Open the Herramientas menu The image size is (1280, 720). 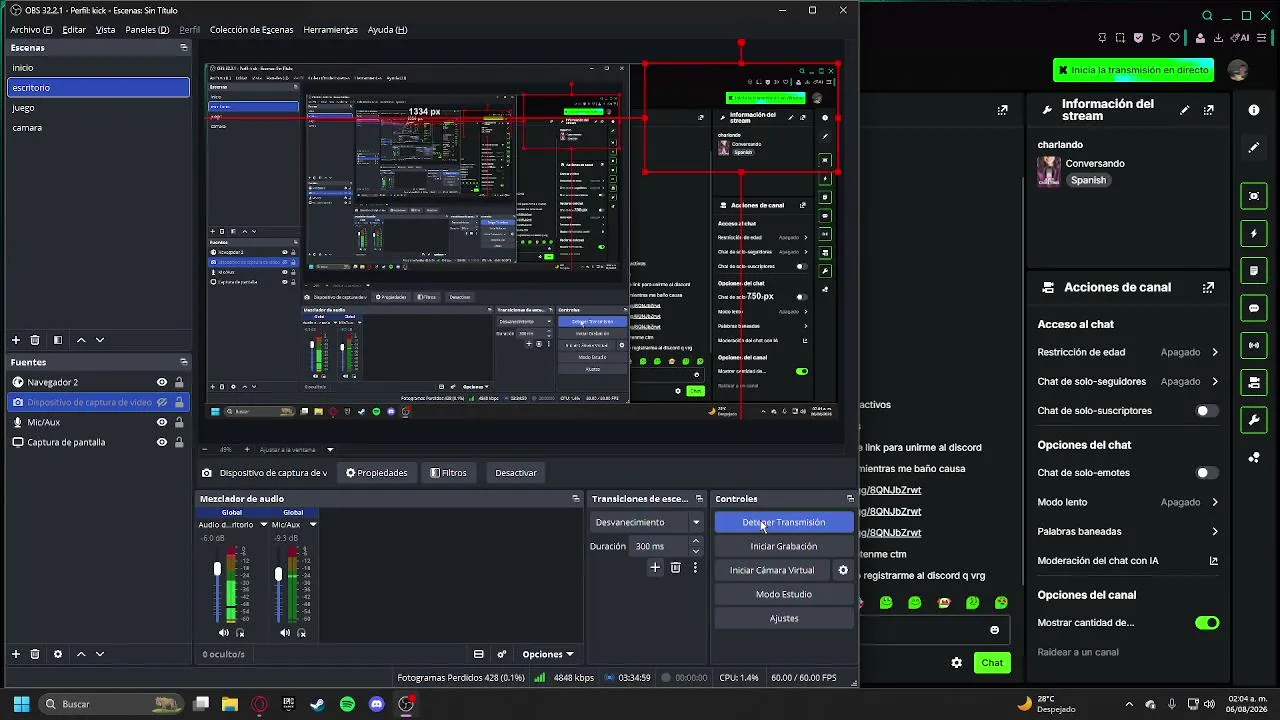pos(330,30)
